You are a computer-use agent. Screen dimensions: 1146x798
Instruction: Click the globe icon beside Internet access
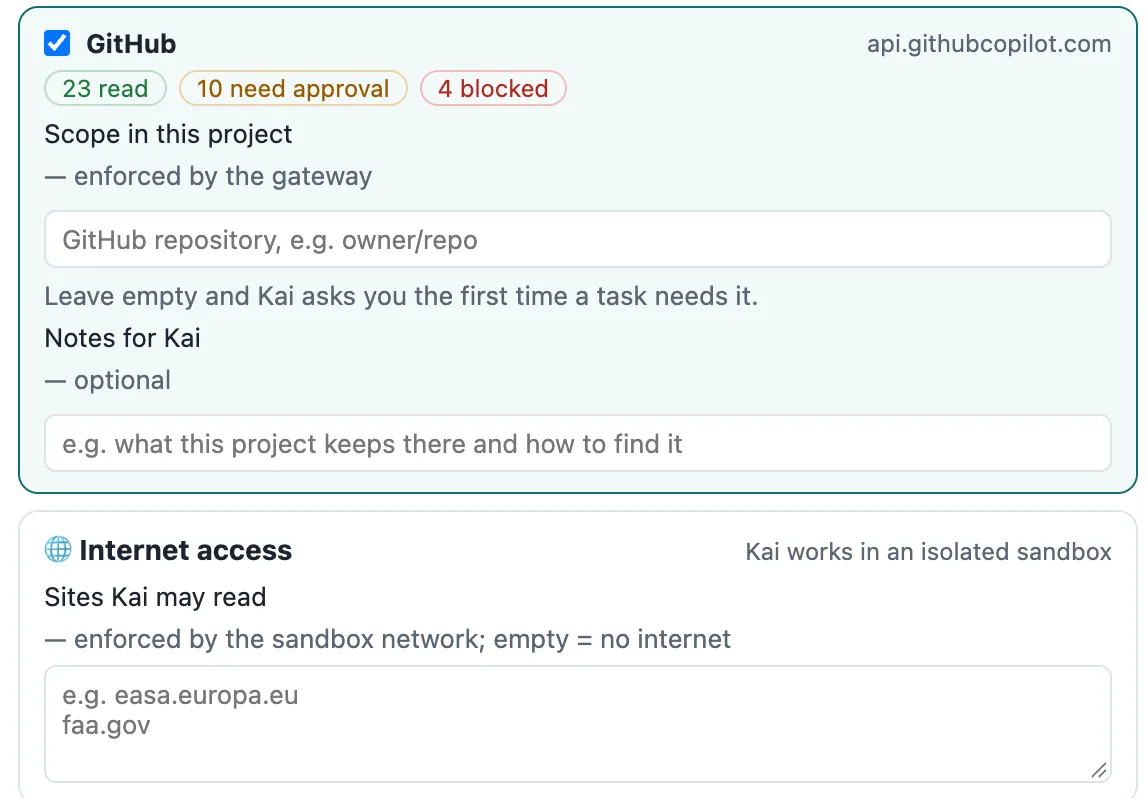58,550
